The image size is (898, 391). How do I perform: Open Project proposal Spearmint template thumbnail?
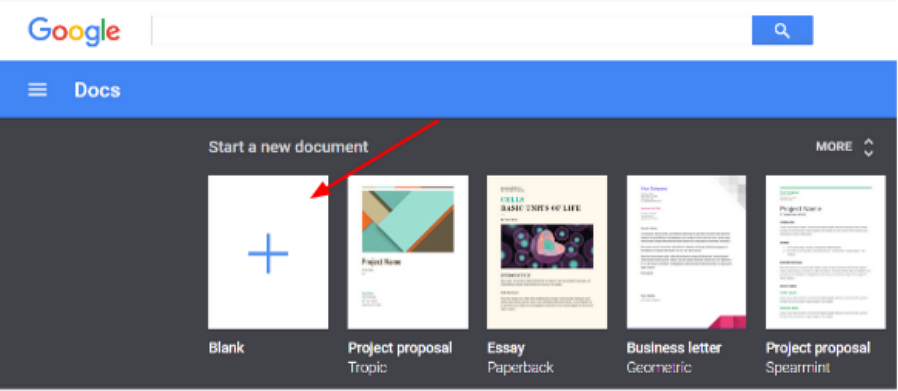(825, 252)
